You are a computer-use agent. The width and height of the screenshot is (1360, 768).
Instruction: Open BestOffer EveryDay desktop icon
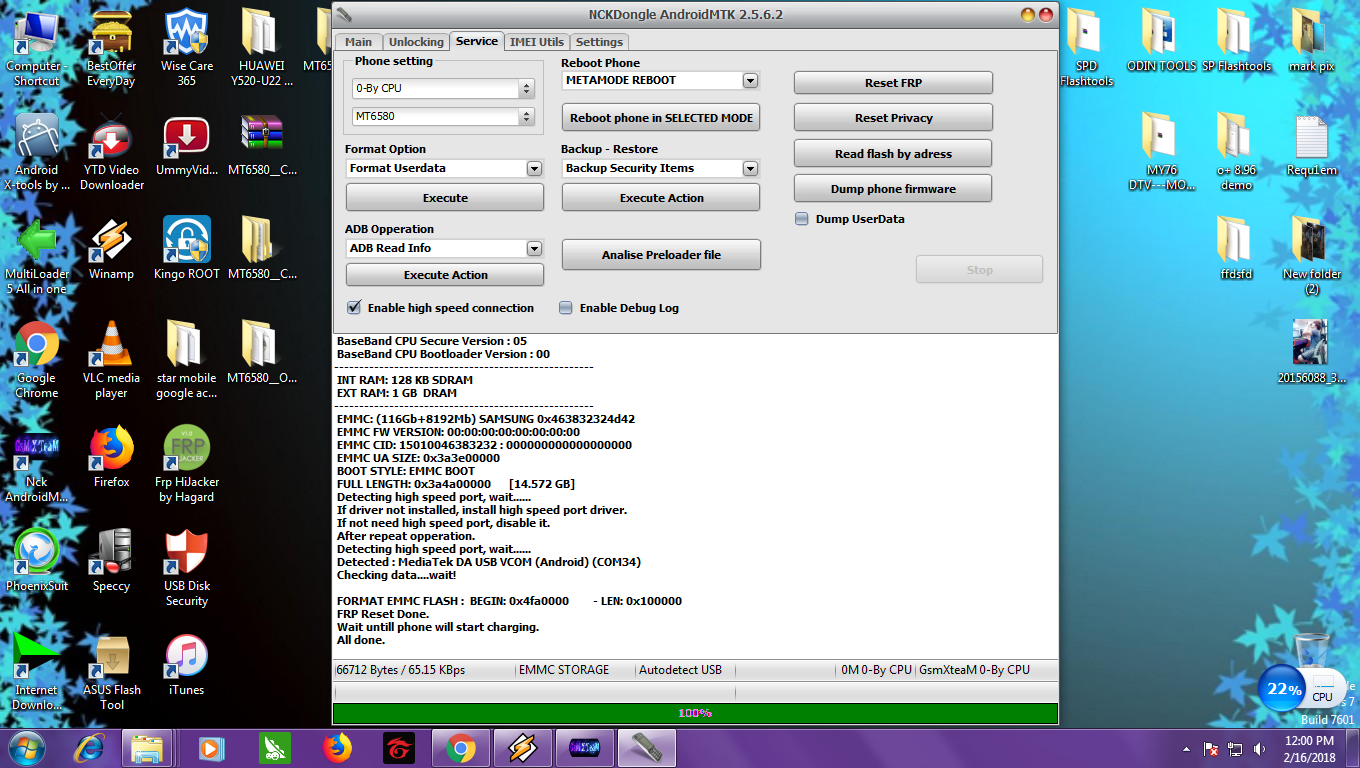111,46
